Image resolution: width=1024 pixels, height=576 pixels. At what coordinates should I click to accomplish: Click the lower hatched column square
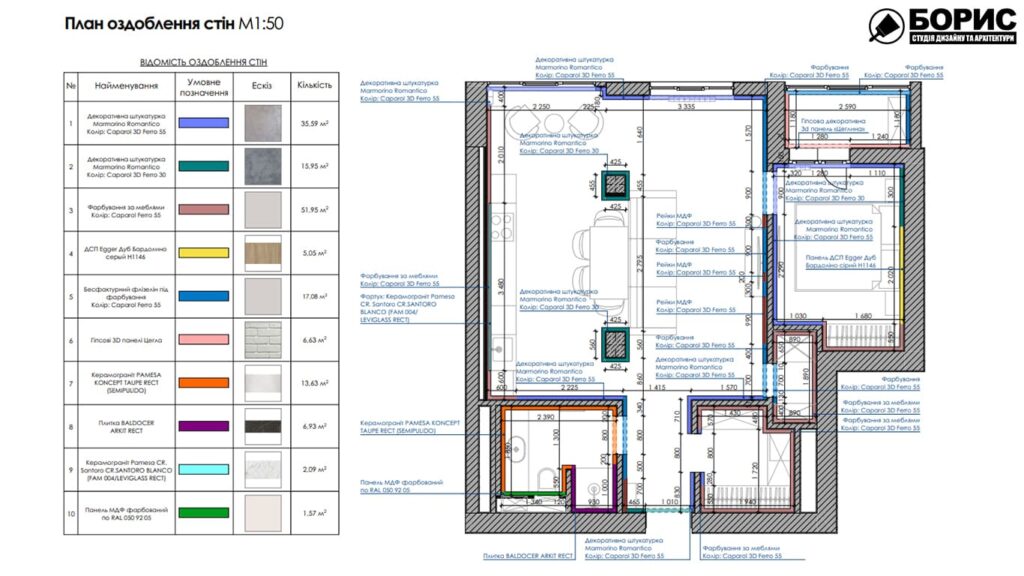[x=617, y=343]
